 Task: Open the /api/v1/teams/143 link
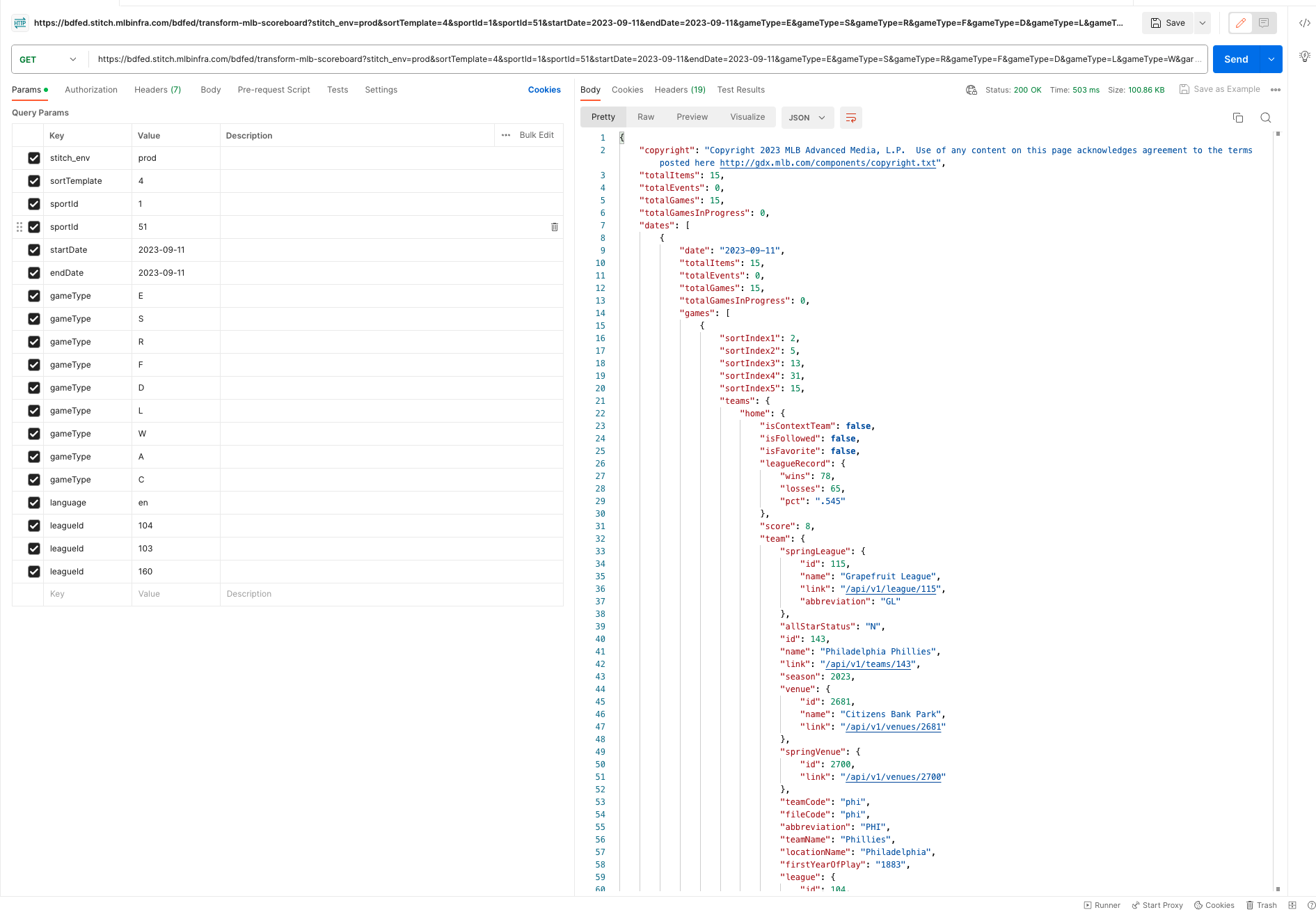pyautogui.click(x=870, y=664)
